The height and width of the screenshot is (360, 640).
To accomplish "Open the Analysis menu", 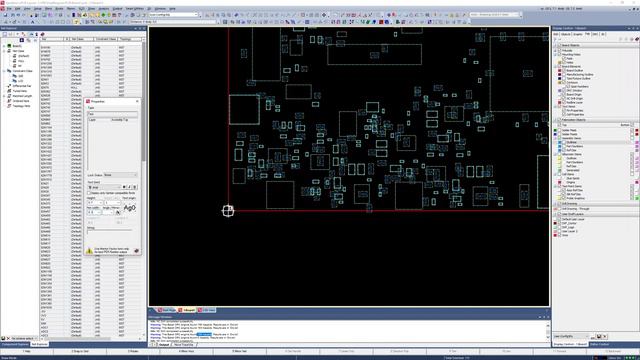I will pyautogui.click(x=104, y=9).
